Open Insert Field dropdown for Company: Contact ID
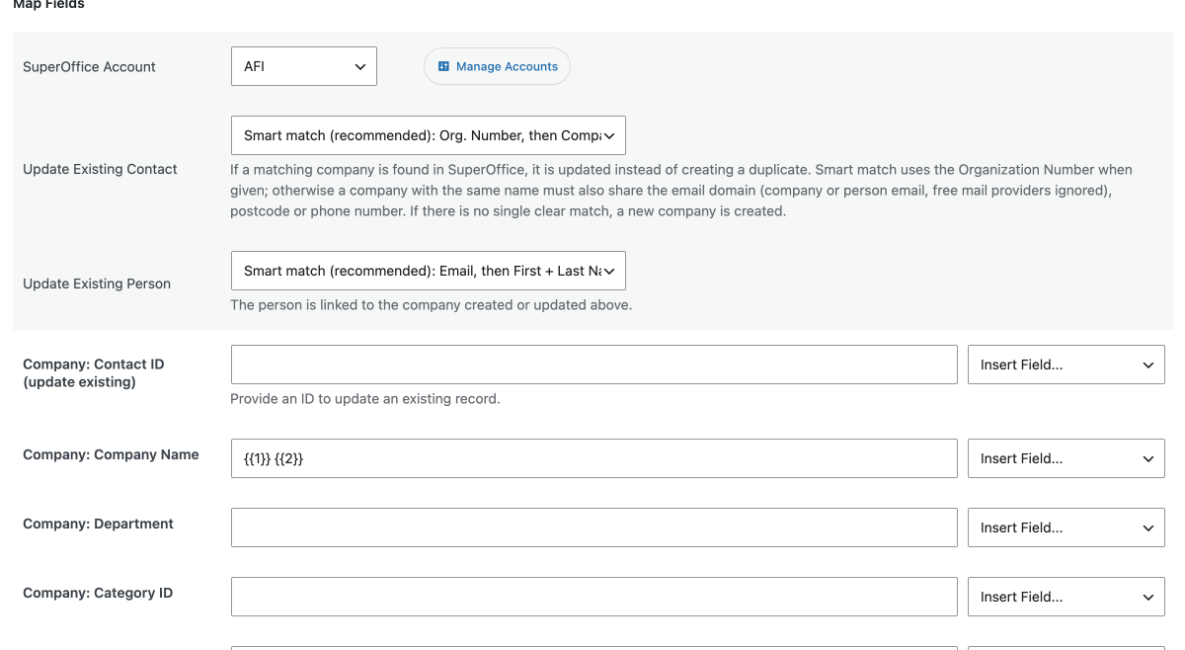Viewport: 1185px width, 650px height. tap(1066, 364)
